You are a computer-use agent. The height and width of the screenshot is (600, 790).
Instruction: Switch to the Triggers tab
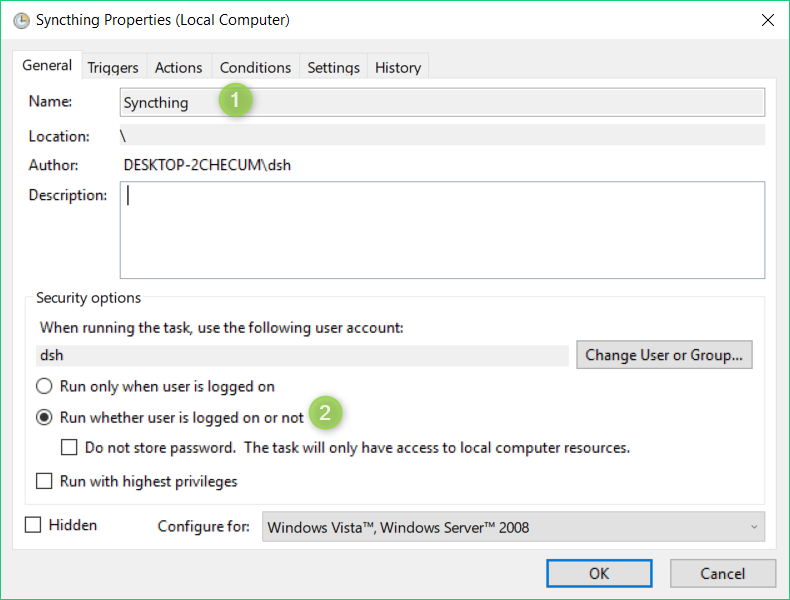[113, 68]
